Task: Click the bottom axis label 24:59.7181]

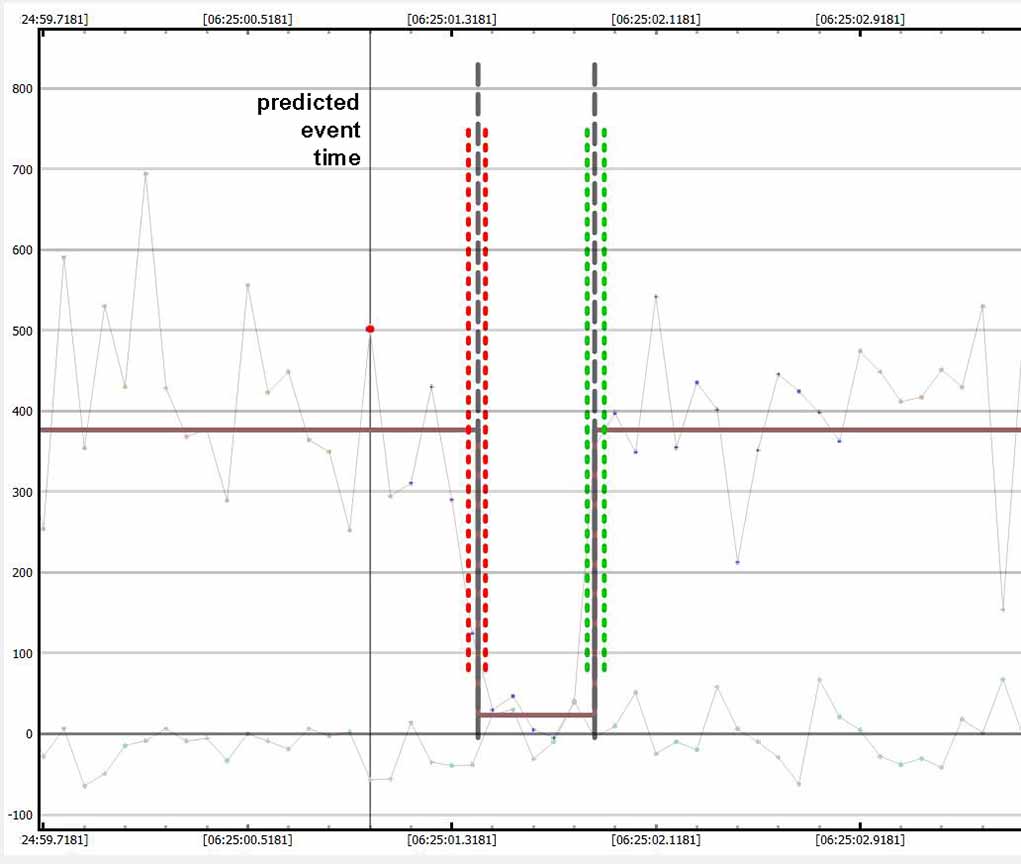Action: (x=48, y=840)
